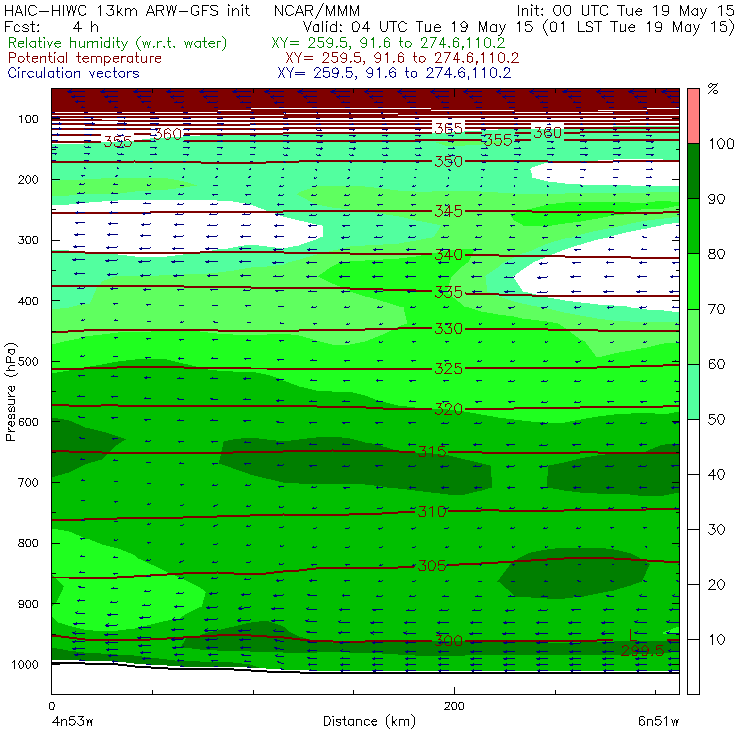This screenshot has width=740, height=740.
Task: Click the '500' pressure axis tick label
Action: tap(28, 362)
